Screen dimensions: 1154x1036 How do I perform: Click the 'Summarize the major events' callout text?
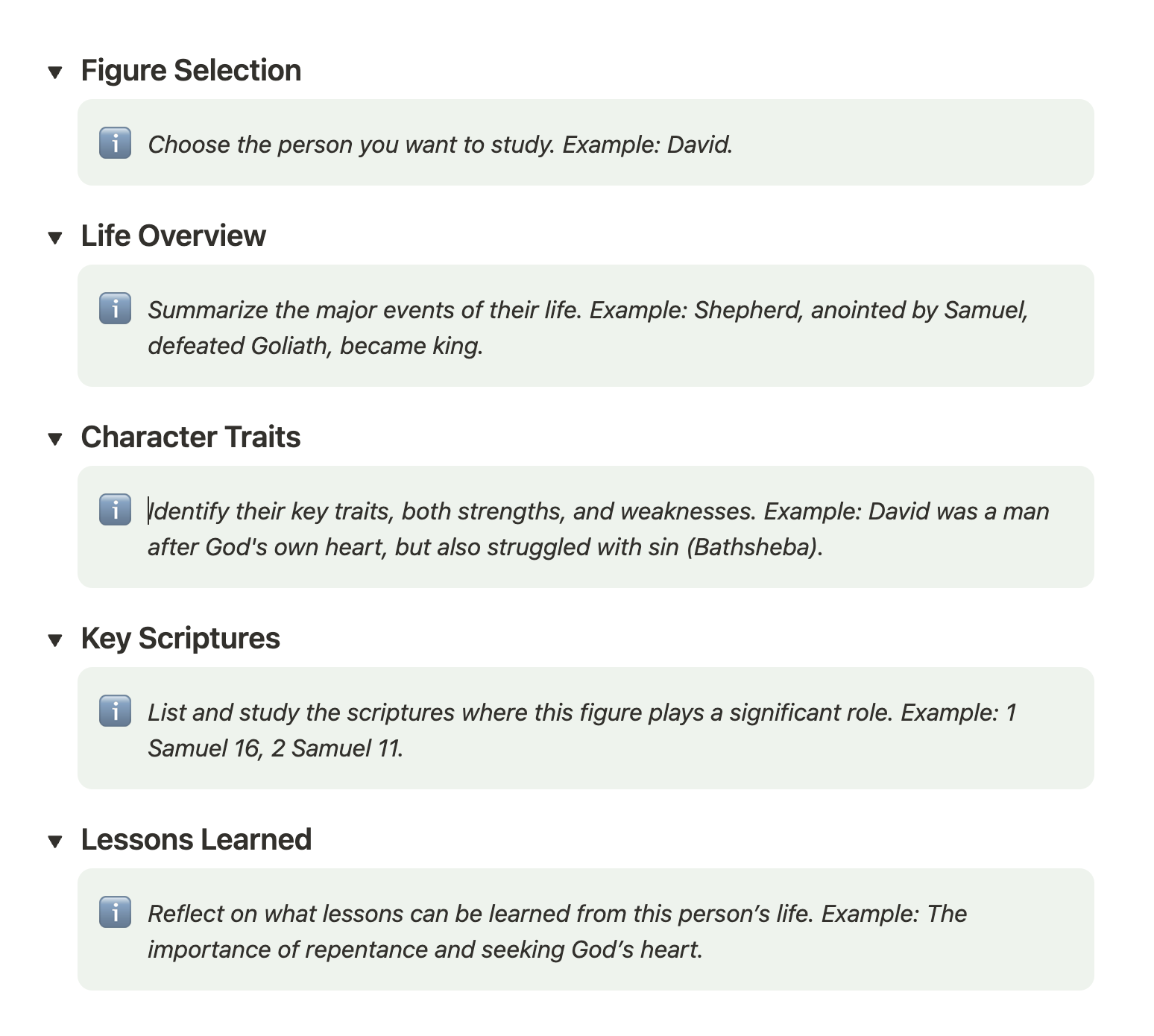[587, 310]
